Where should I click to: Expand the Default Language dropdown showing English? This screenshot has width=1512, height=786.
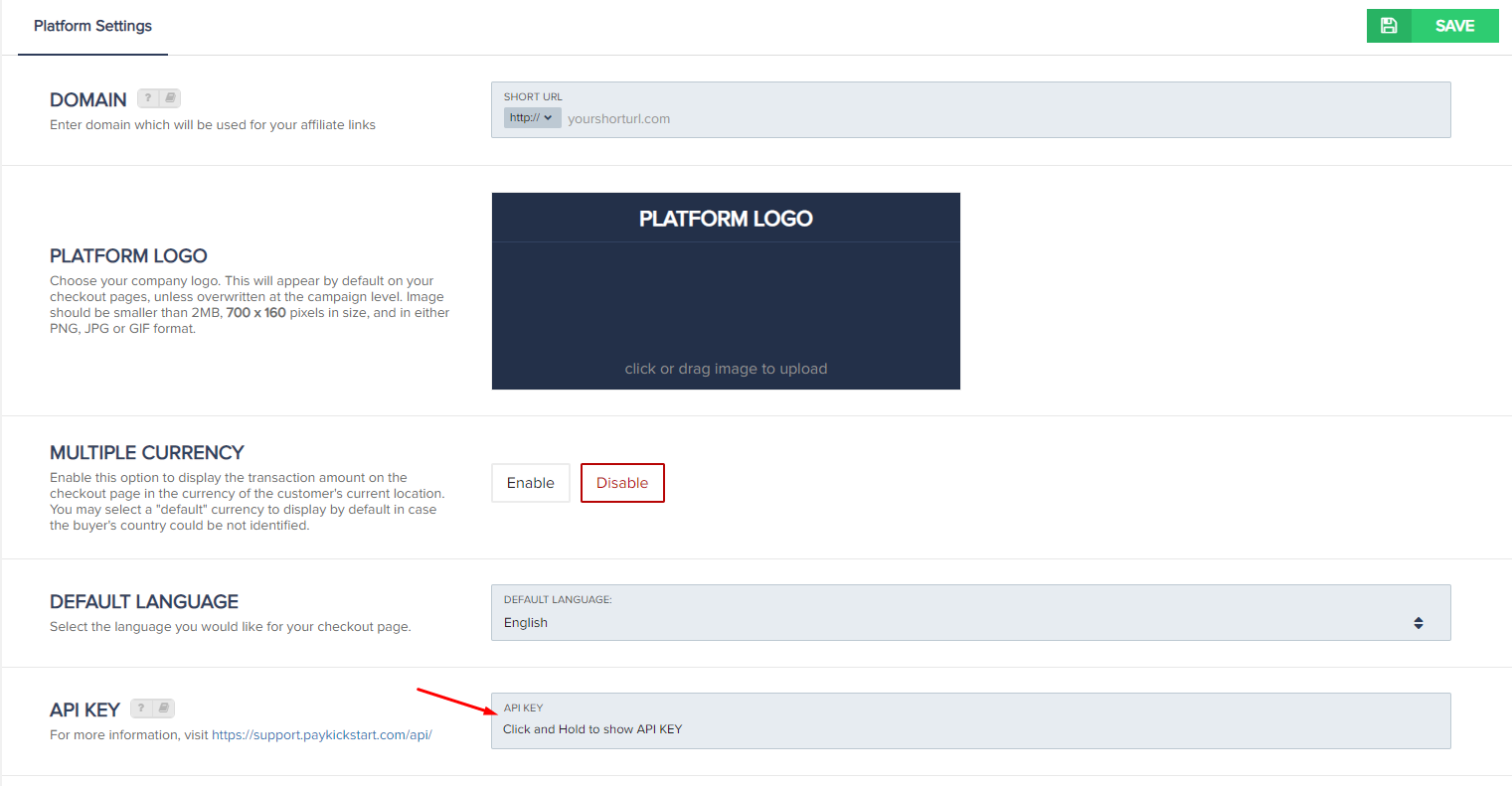pyautogui.click(x=954, y=623)
